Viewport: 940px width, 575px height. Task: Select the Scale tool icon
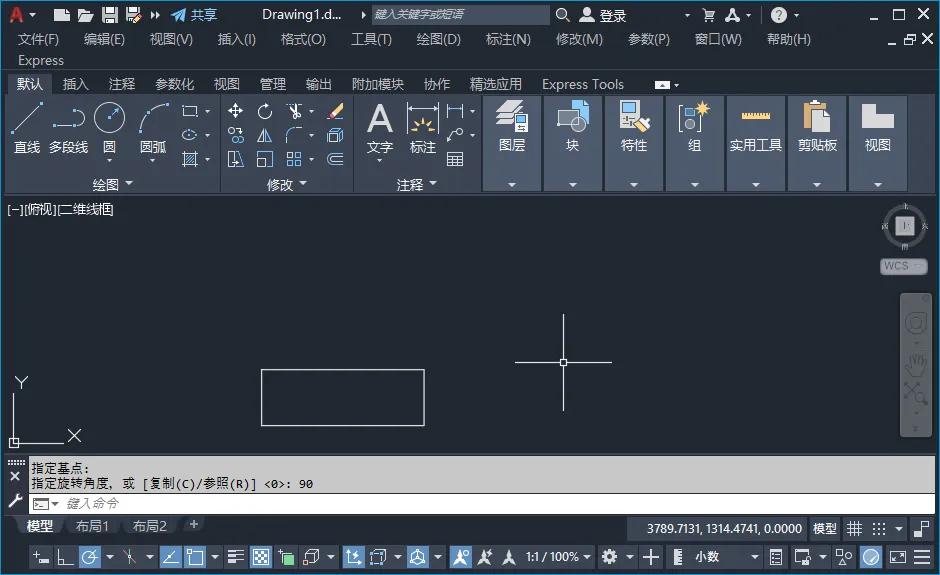265,159
